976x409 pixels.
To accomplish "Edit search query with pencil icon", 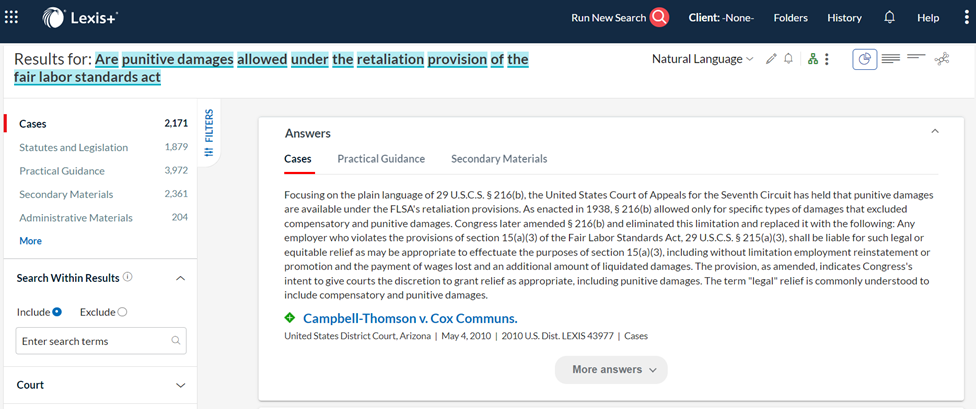I will pyautogui.click(x=772, y=59).
